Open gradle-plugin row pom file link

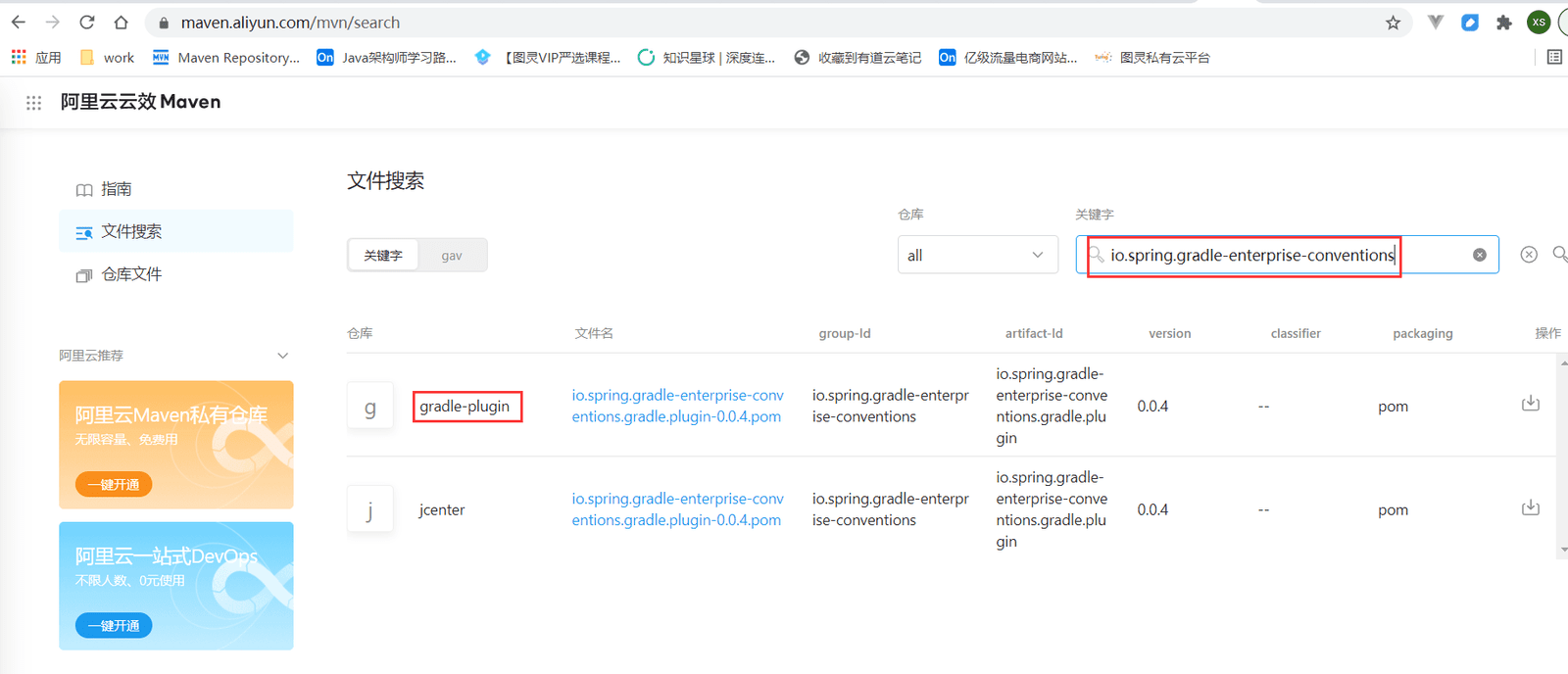click(678, 406)
